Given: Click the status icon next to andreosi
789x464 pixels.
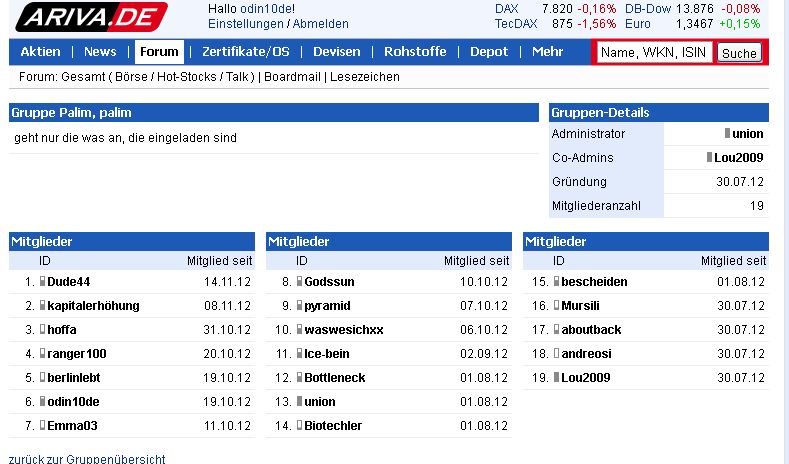Looking at the screenshot, I should [557, 353].
